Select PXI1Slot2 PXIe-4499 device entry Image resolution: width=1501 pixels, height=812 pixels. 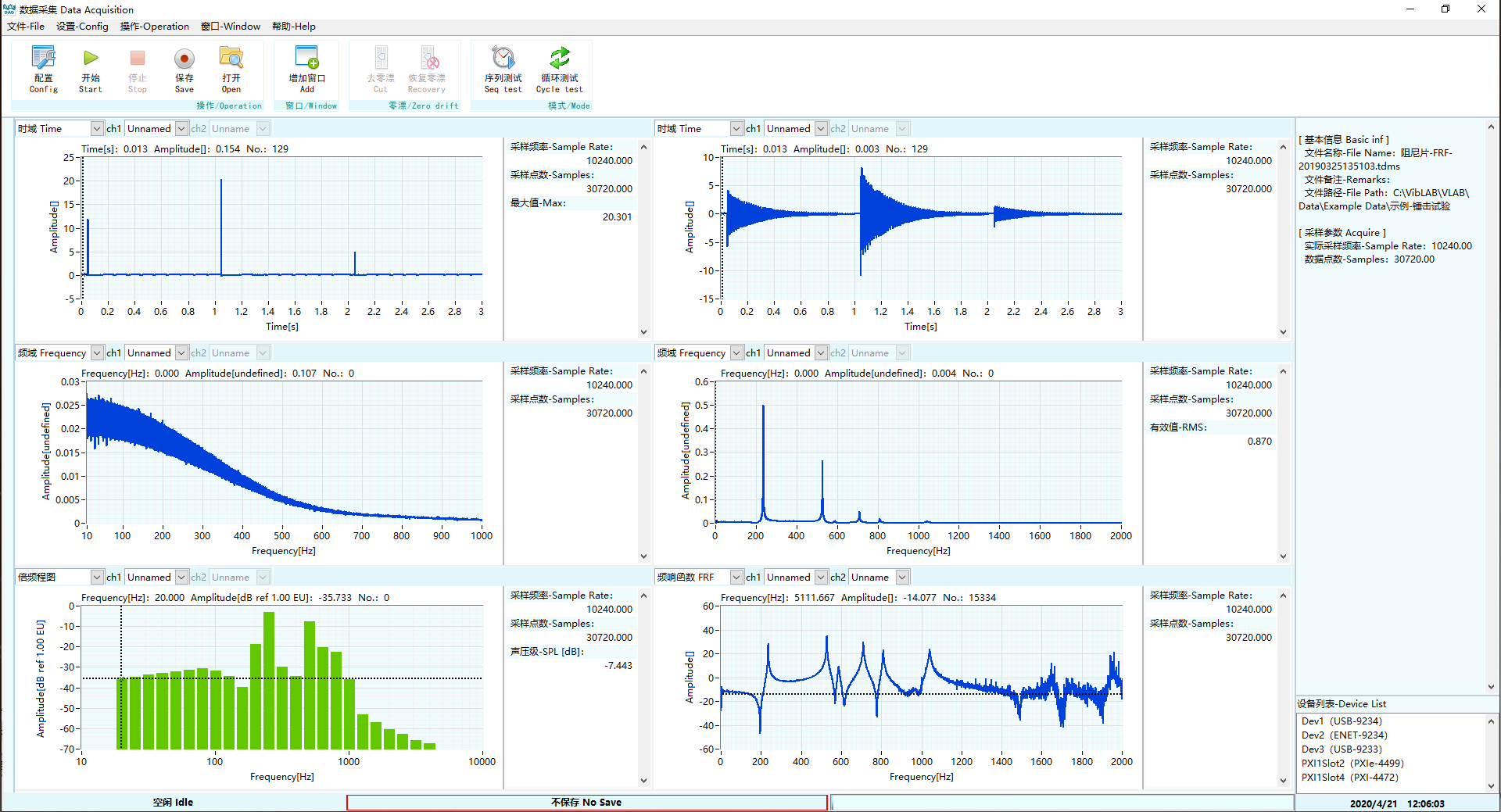1352,763
